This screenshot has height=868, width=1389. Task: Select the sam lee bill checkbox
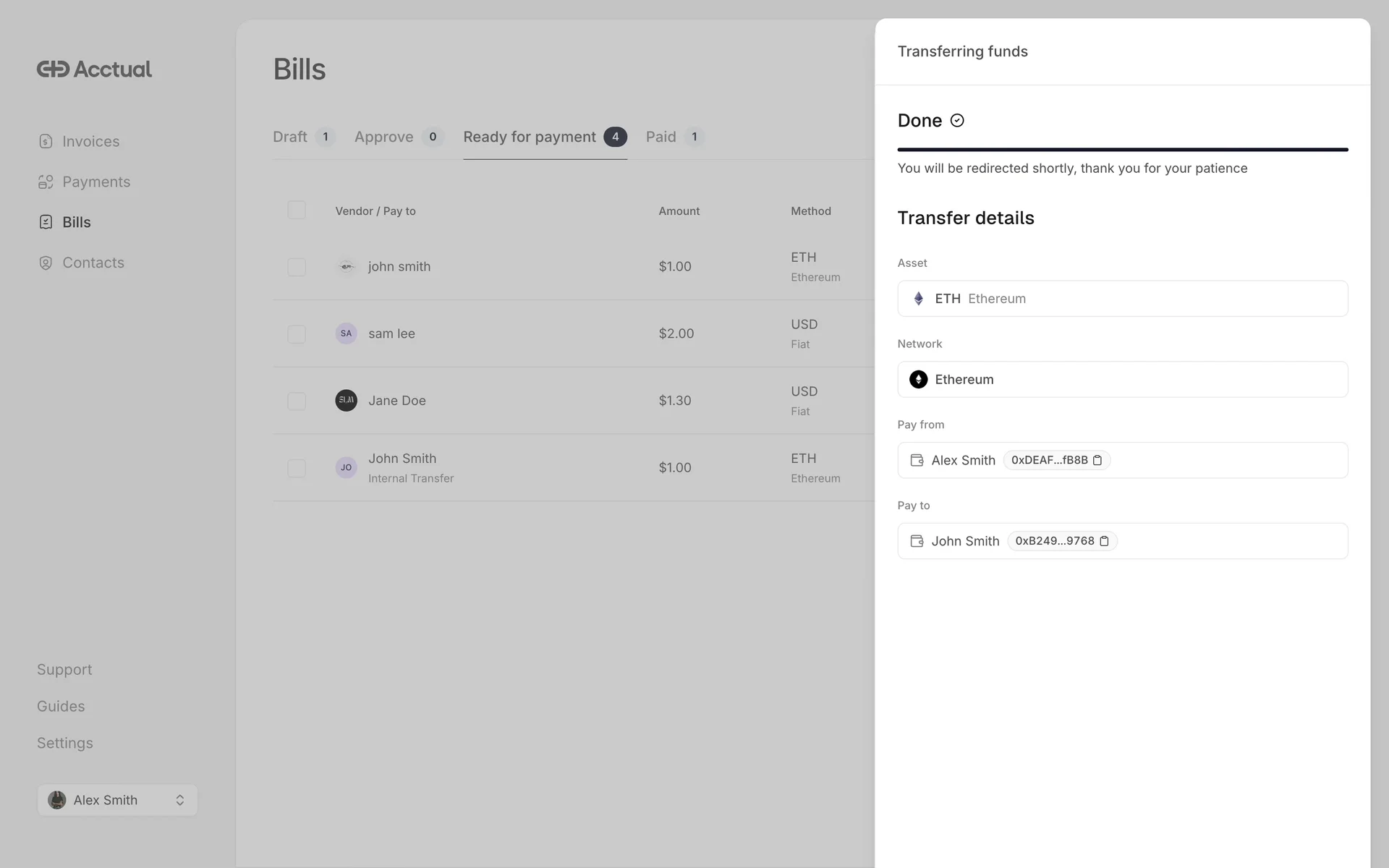click(x=297, y=333)
